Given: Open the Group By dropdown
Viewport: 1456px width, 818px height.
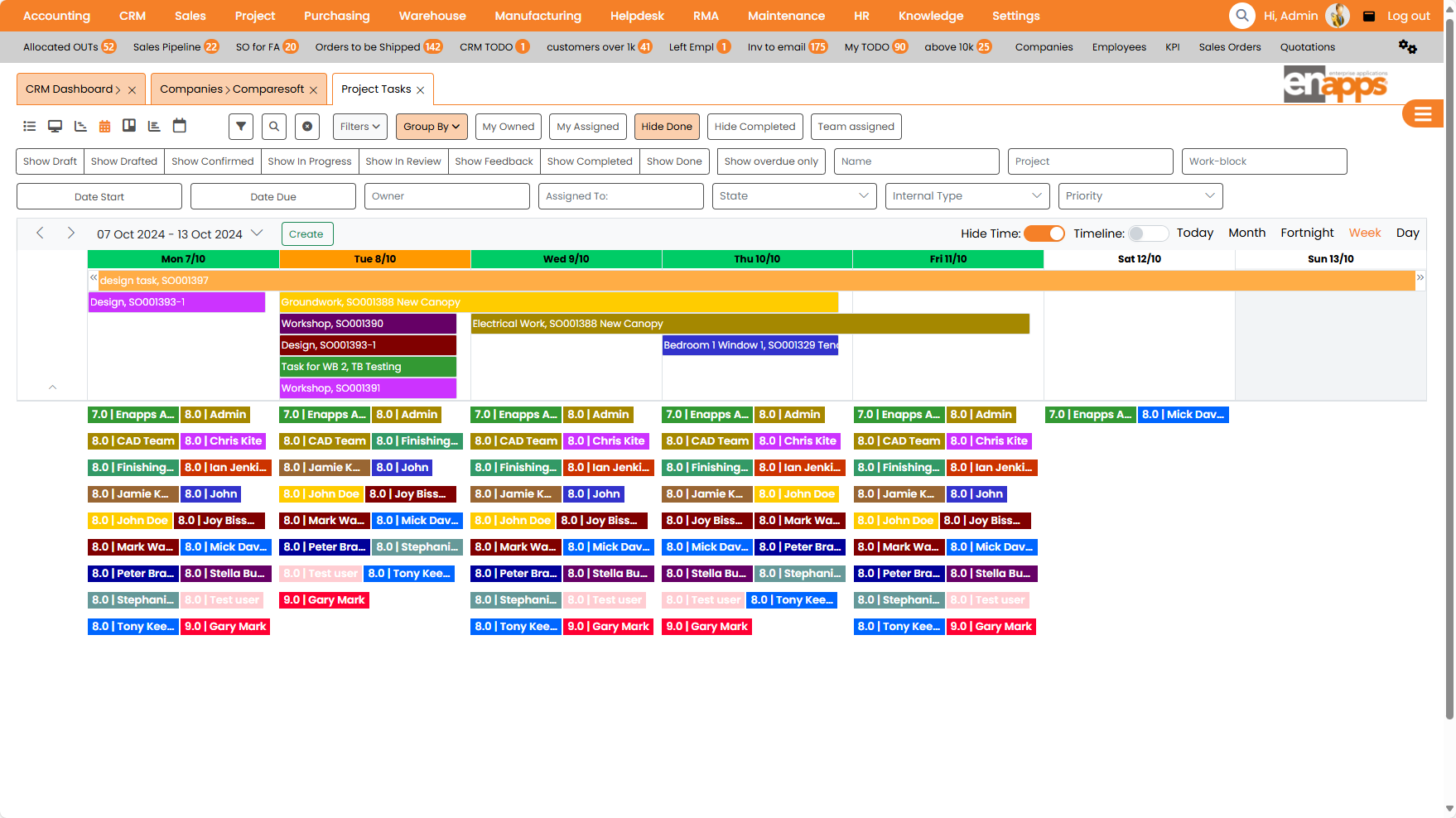Looking at the screenshot, I should (431, 126).
